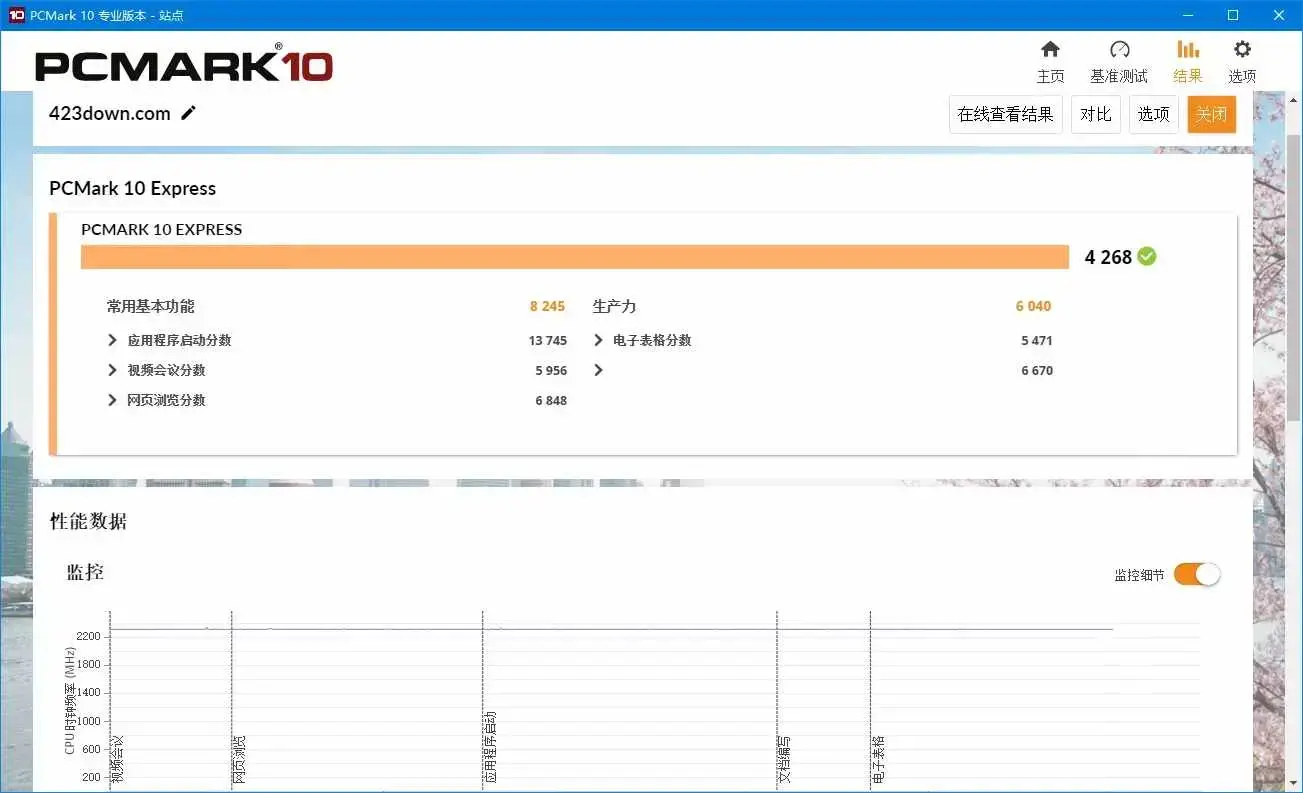The image size is (1303, 793).
Task: Click the orange 关闭 close result button
Action: click(1211, 113)
